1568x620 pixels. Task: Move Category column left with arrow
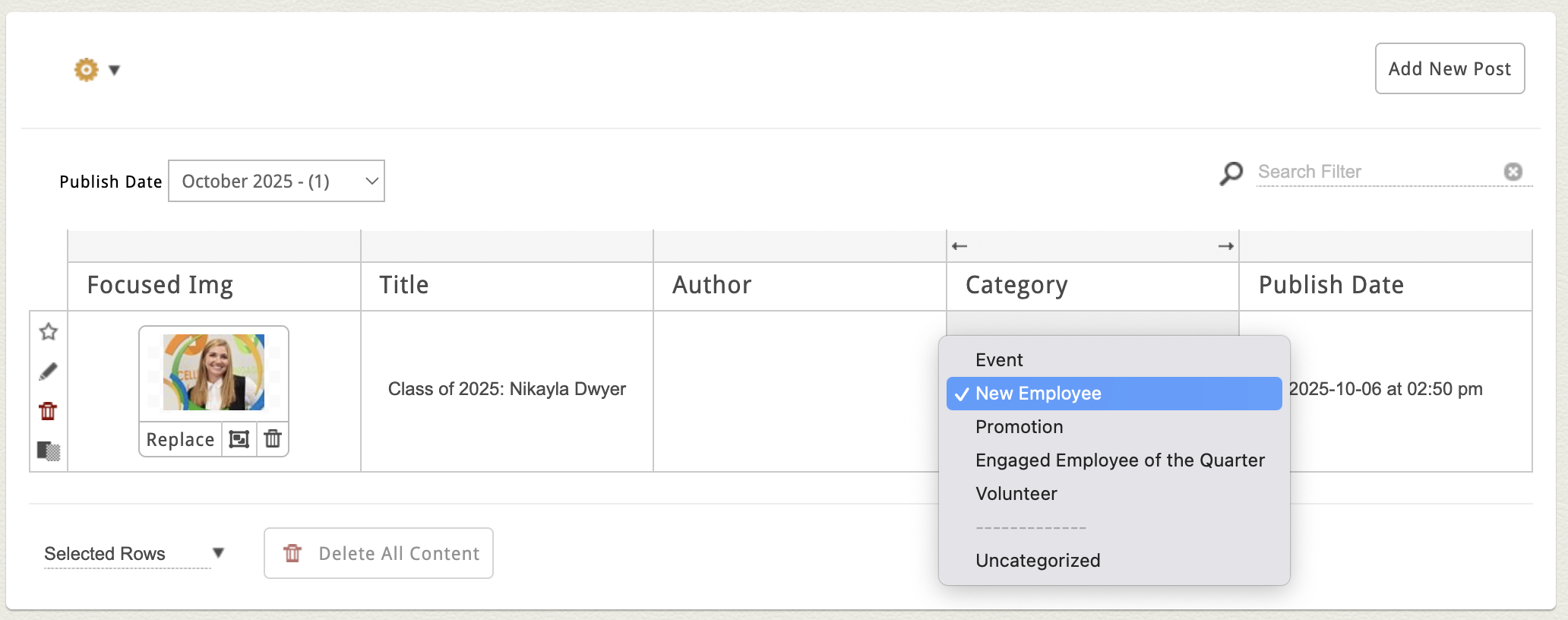tap(959, 246)
